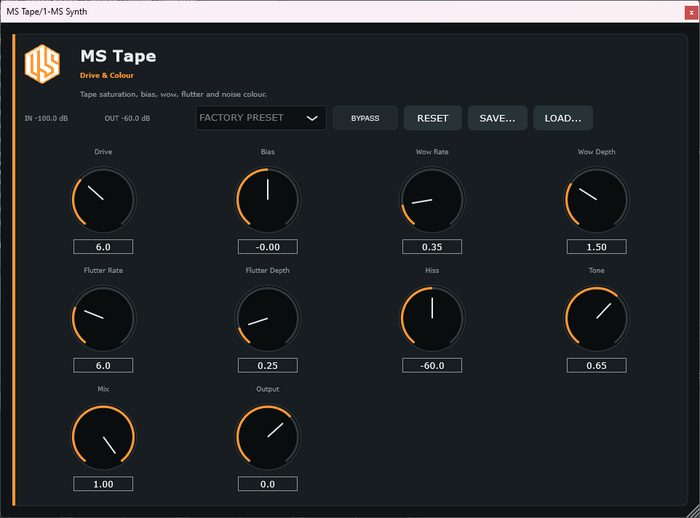
Task: Click the Hiss knob
Action: pyautogui.click(x=432, y=318)
